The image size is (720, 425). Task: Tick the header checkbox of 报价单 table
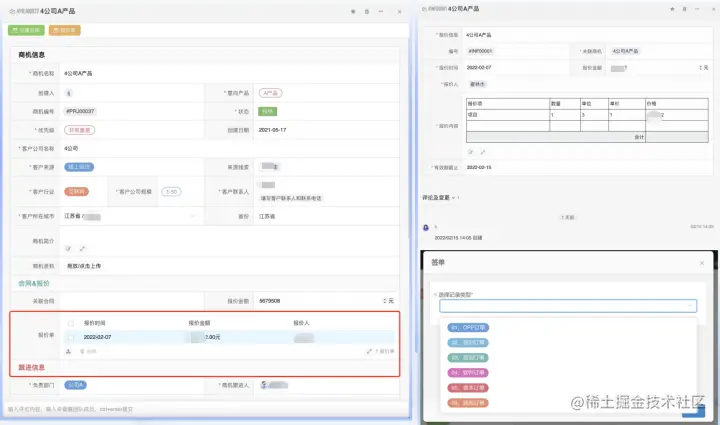tap(71, 323)
